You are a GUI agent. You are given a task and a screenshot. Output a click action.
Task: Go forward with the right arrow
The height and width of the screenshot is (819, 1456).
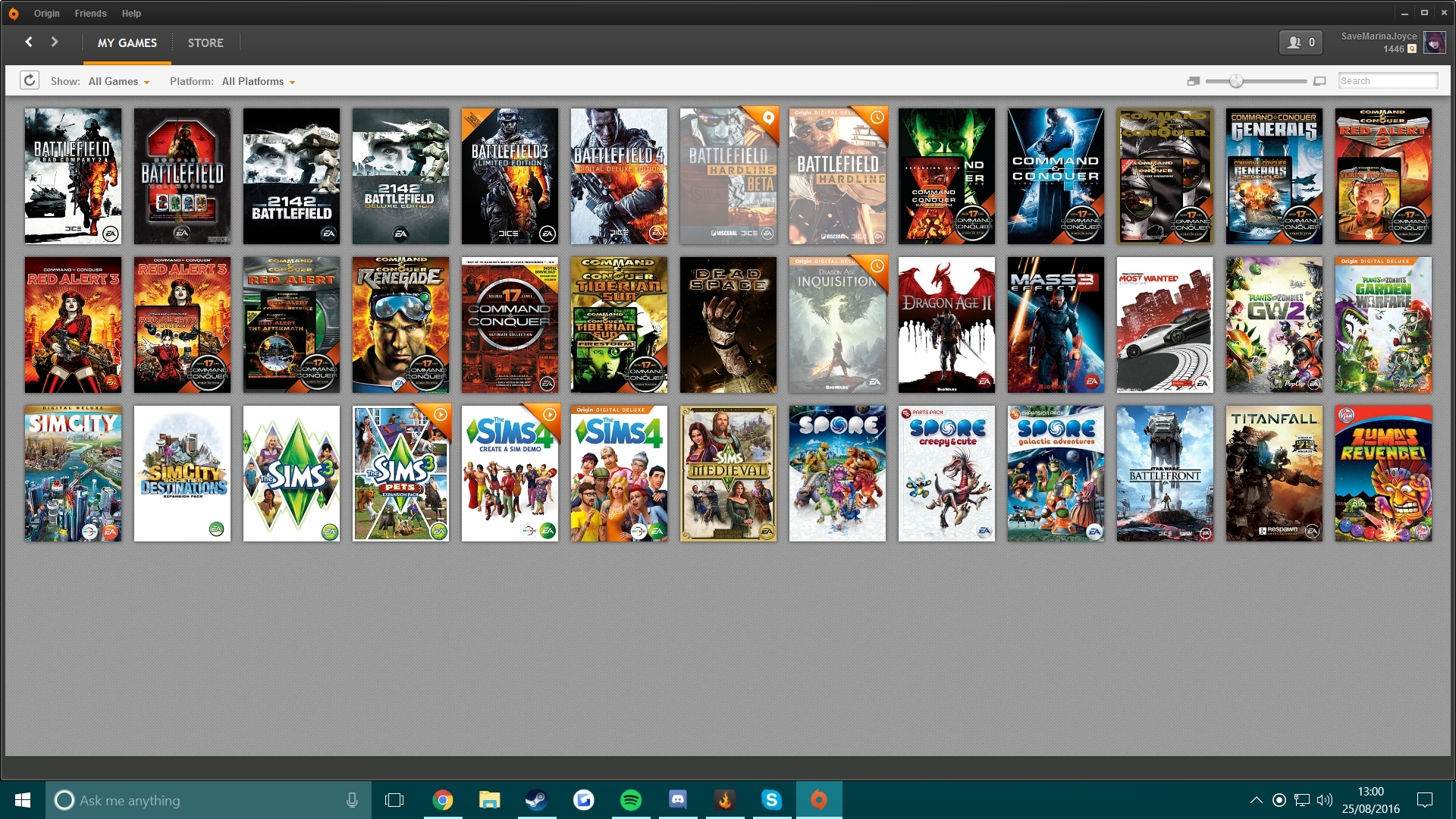[x=55, y=42]
